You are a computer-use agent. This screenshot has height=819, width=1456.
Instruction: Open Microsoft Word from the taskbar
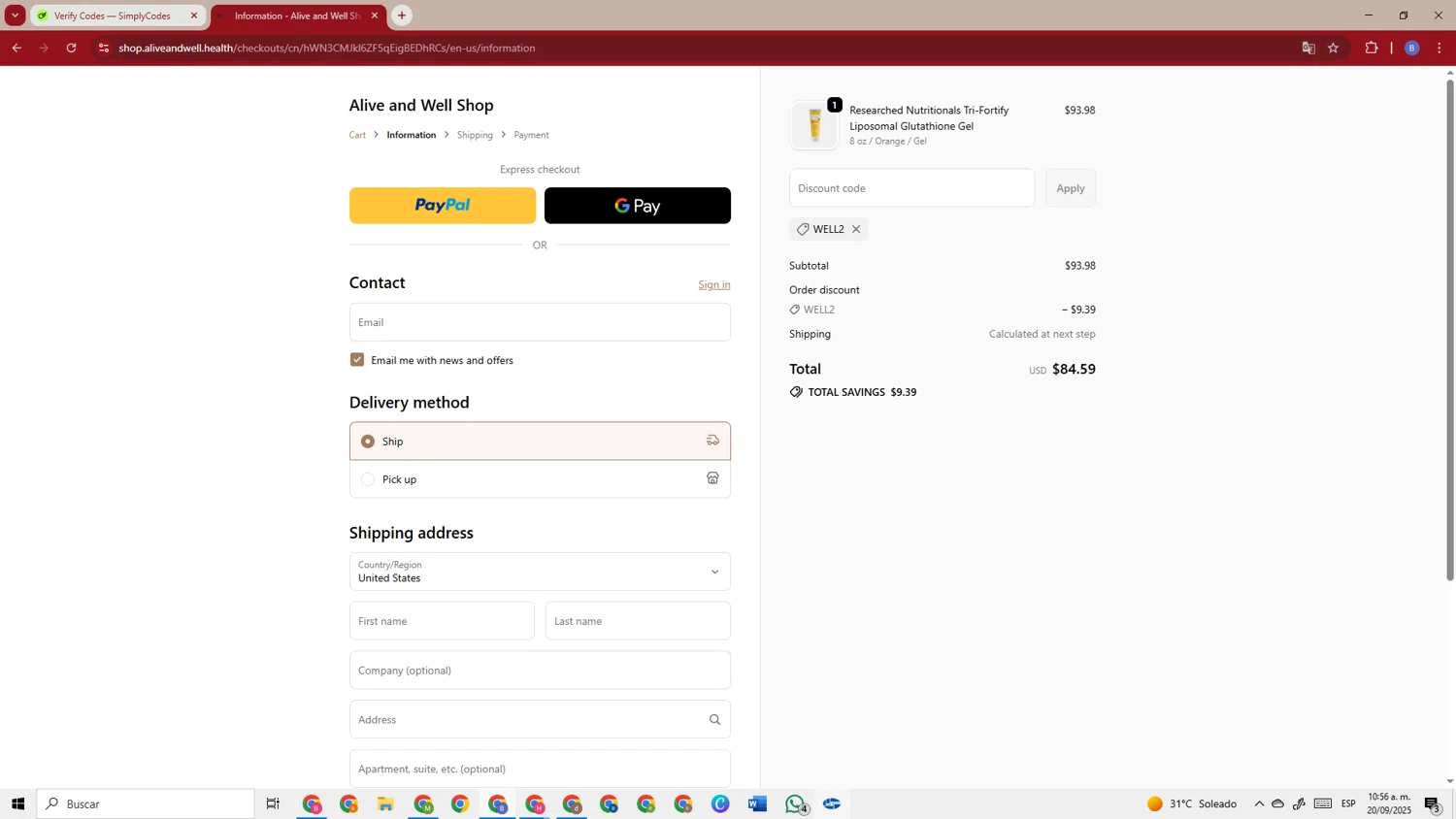758,804
